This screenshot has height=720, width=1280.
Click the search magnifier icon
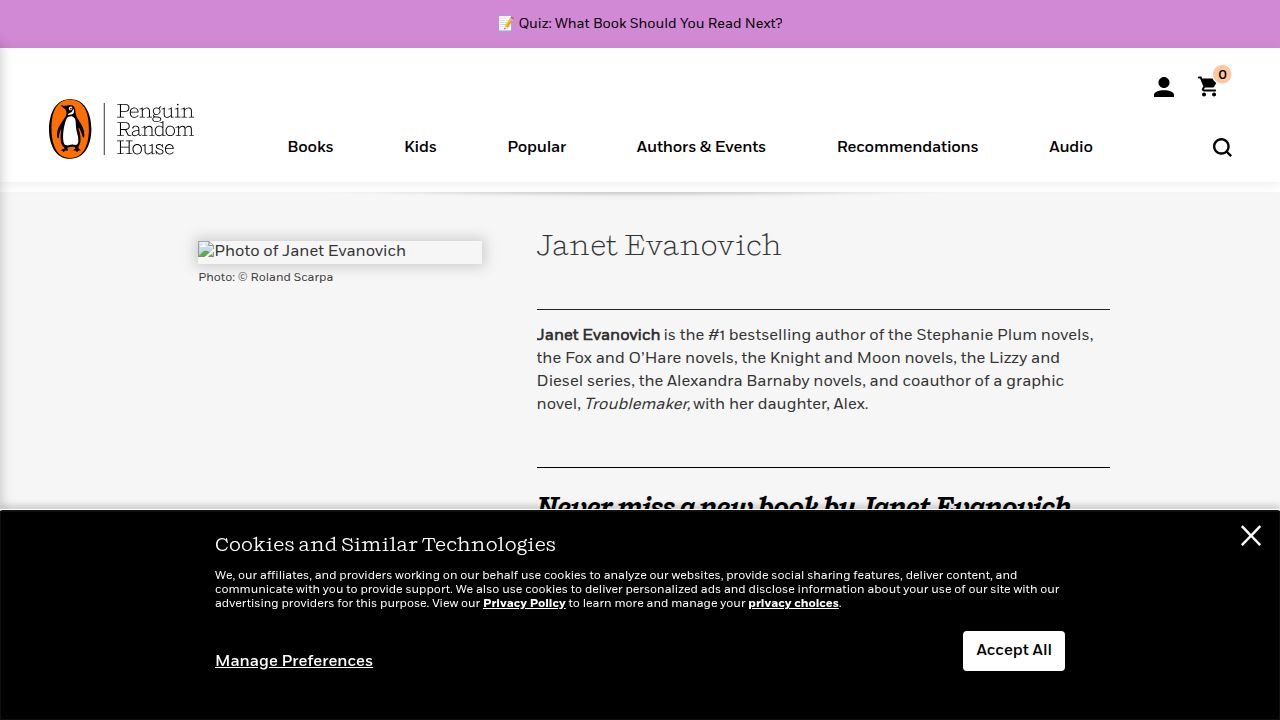(1222, 147)
